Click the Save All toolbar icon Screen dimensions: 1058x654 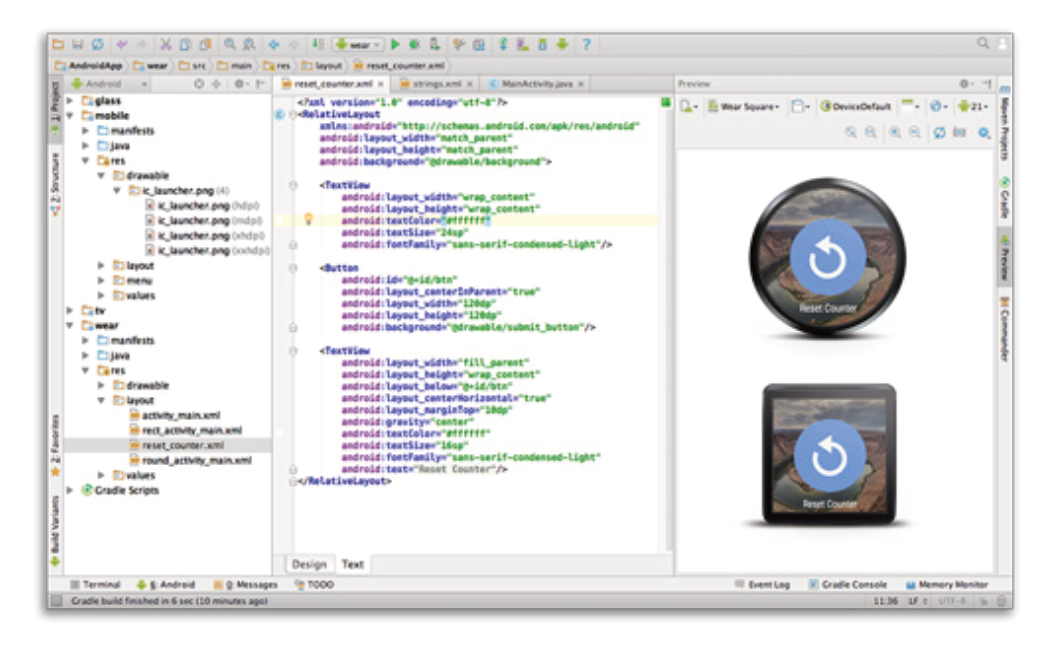click(x=78, y=45)
